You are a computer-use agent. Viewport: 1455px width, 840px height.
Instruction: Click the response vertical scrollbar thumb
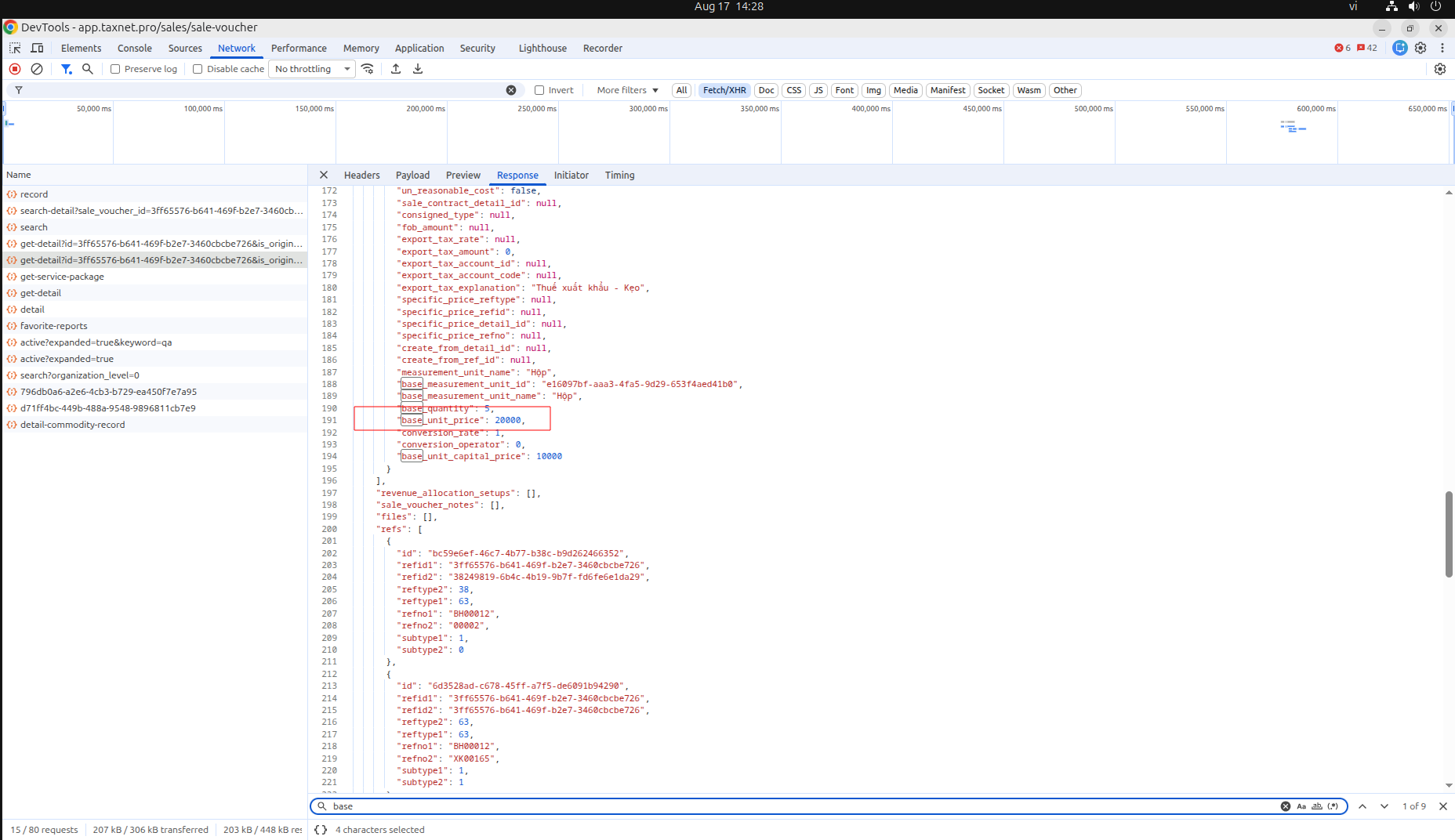point(1449,534)
